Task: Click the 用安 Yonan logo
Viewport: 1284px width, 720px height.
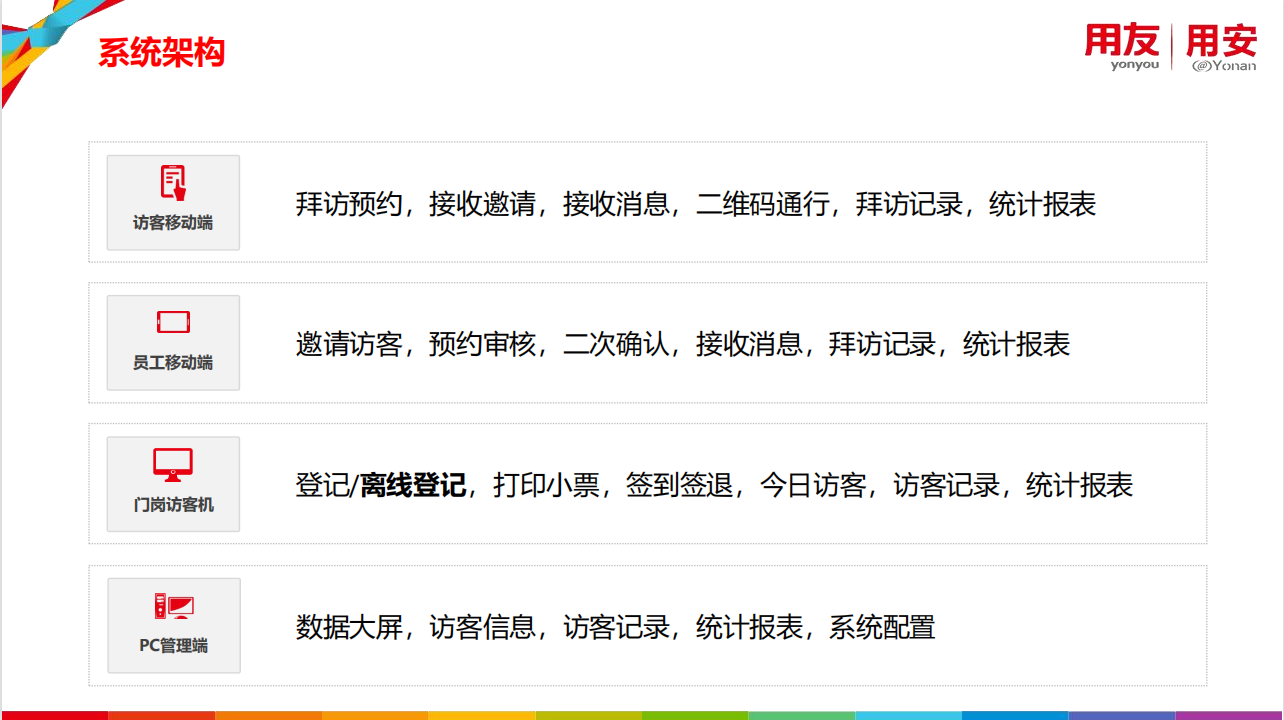Action: (x=1221, y=47)
